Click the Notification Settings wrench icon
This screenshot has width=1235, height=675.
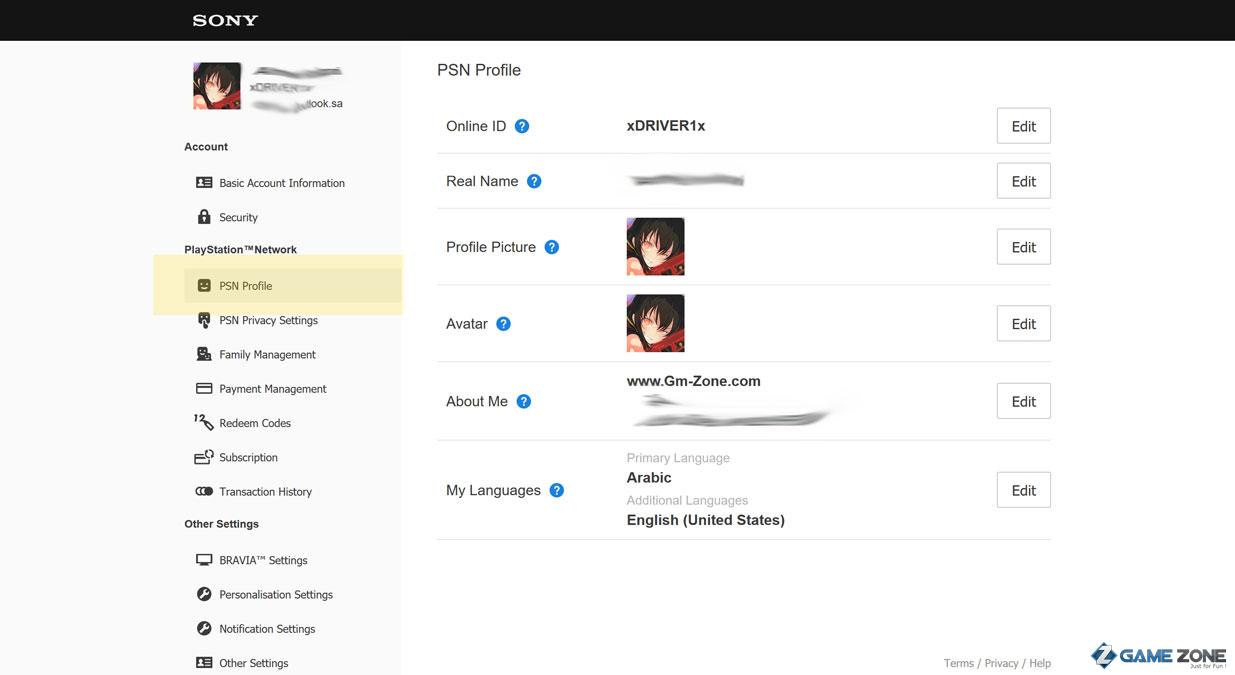(x=204, y=629)
